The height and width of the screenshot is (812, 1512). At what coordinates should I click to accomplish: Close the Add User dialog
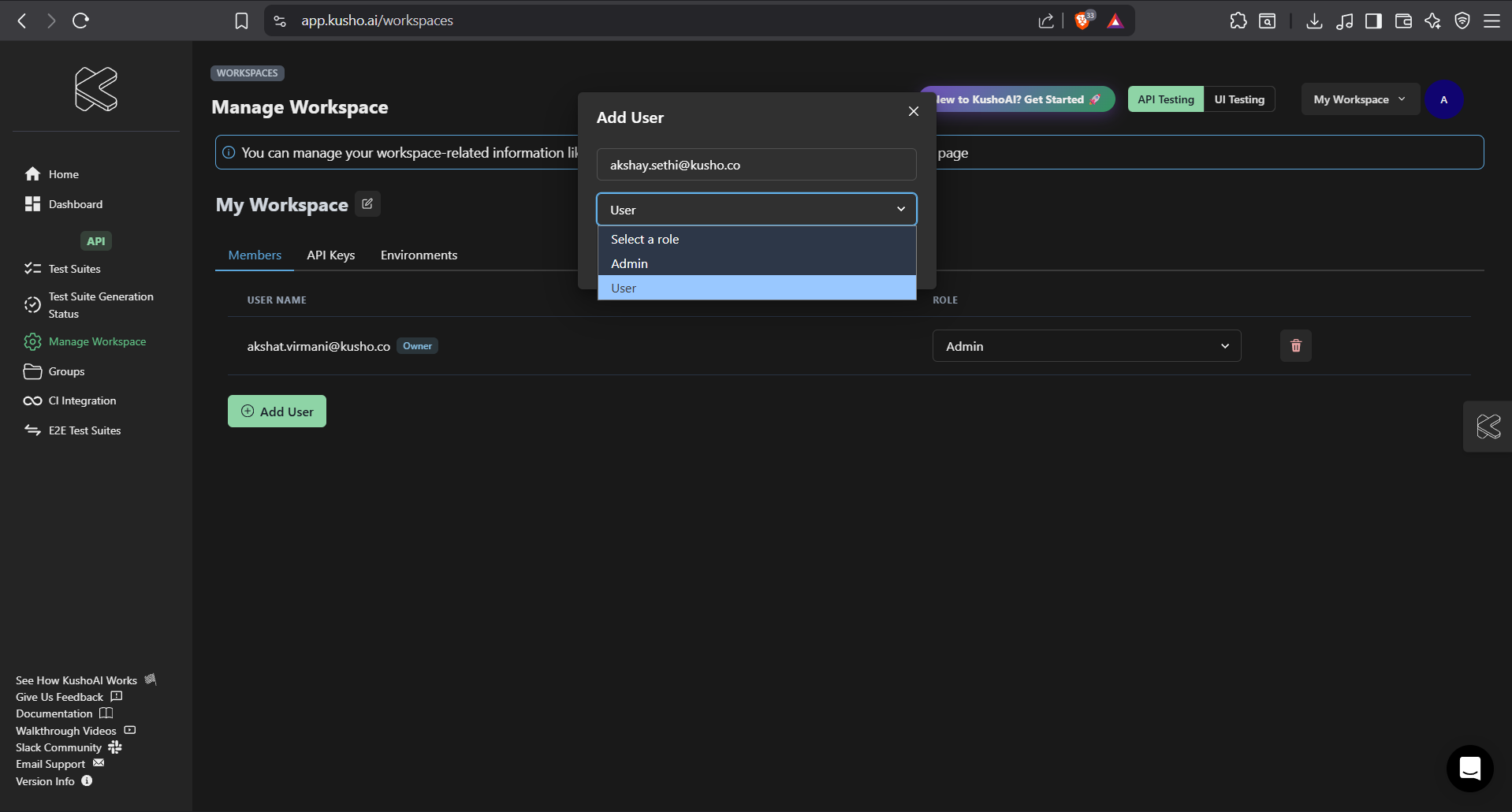[x=914, y=111]
